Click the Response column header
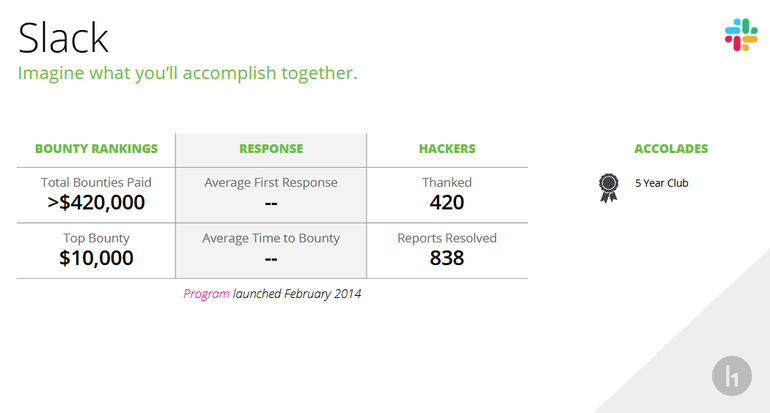Viewport: 770px width, 413px height. pos(271,149)
